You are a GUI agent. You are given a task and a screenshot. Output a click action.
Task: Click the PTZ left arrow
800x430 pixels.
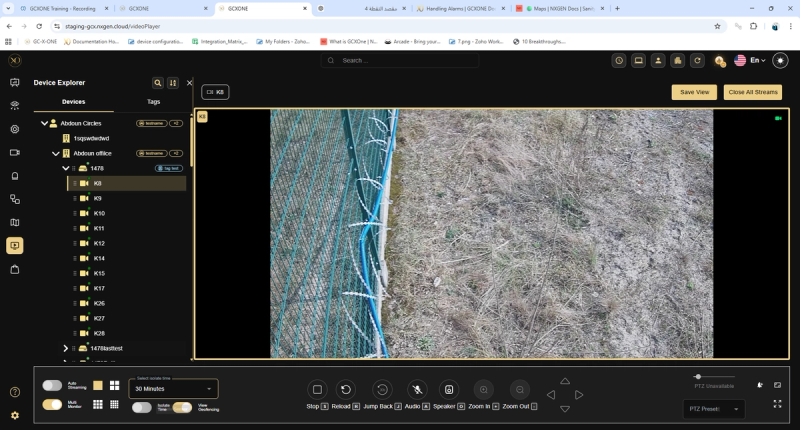click(x=551, y=395)
